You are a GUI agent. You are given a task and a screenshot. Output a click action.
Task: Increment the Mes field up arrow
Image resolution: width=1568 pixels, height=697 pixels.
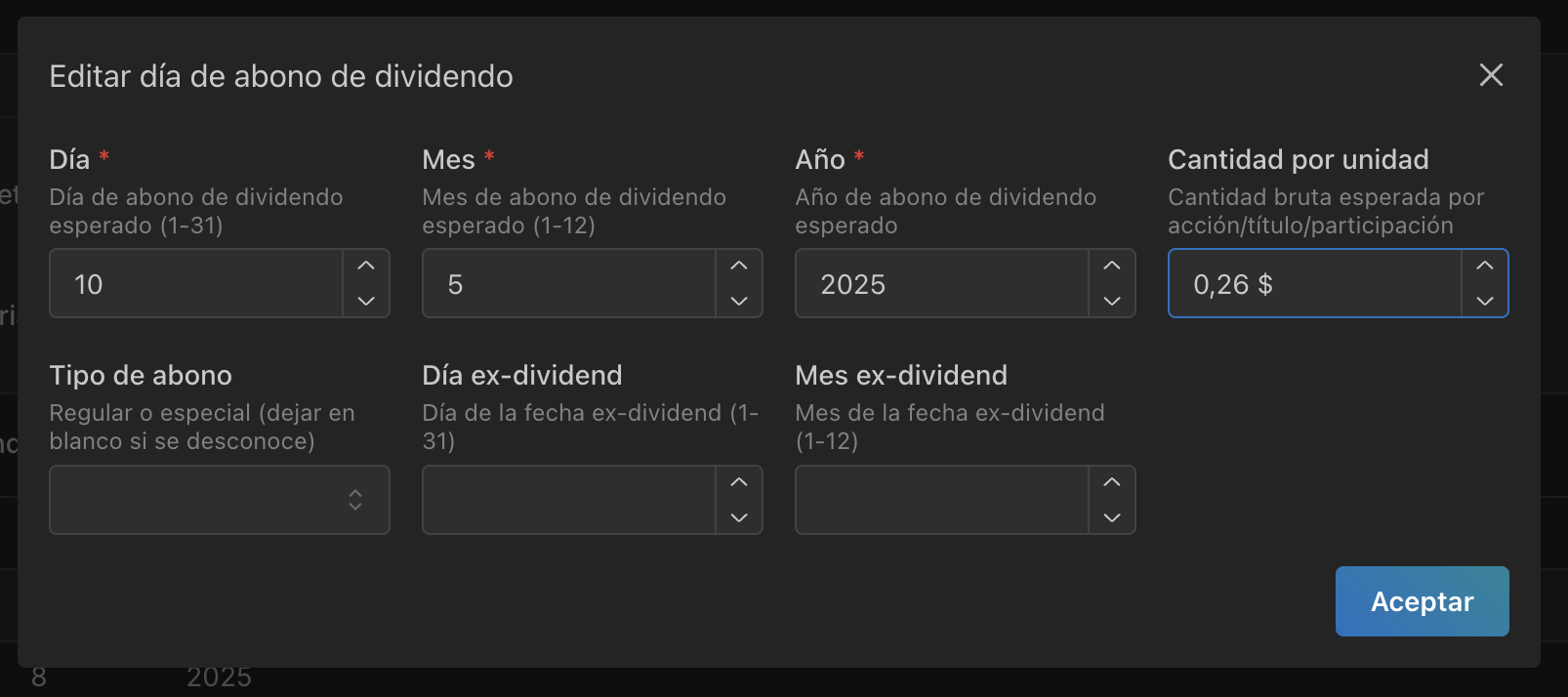point(739,266)
